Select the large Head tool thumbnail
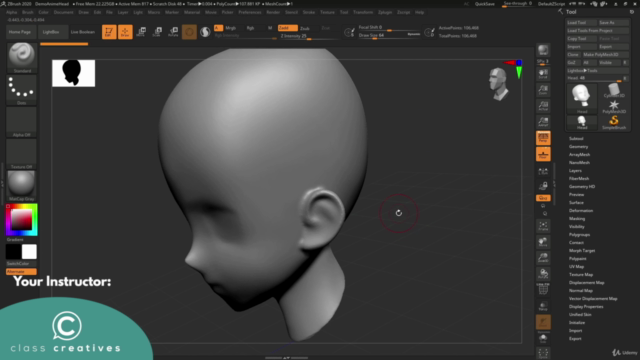640x360 pixels. [x=582, y=98]
